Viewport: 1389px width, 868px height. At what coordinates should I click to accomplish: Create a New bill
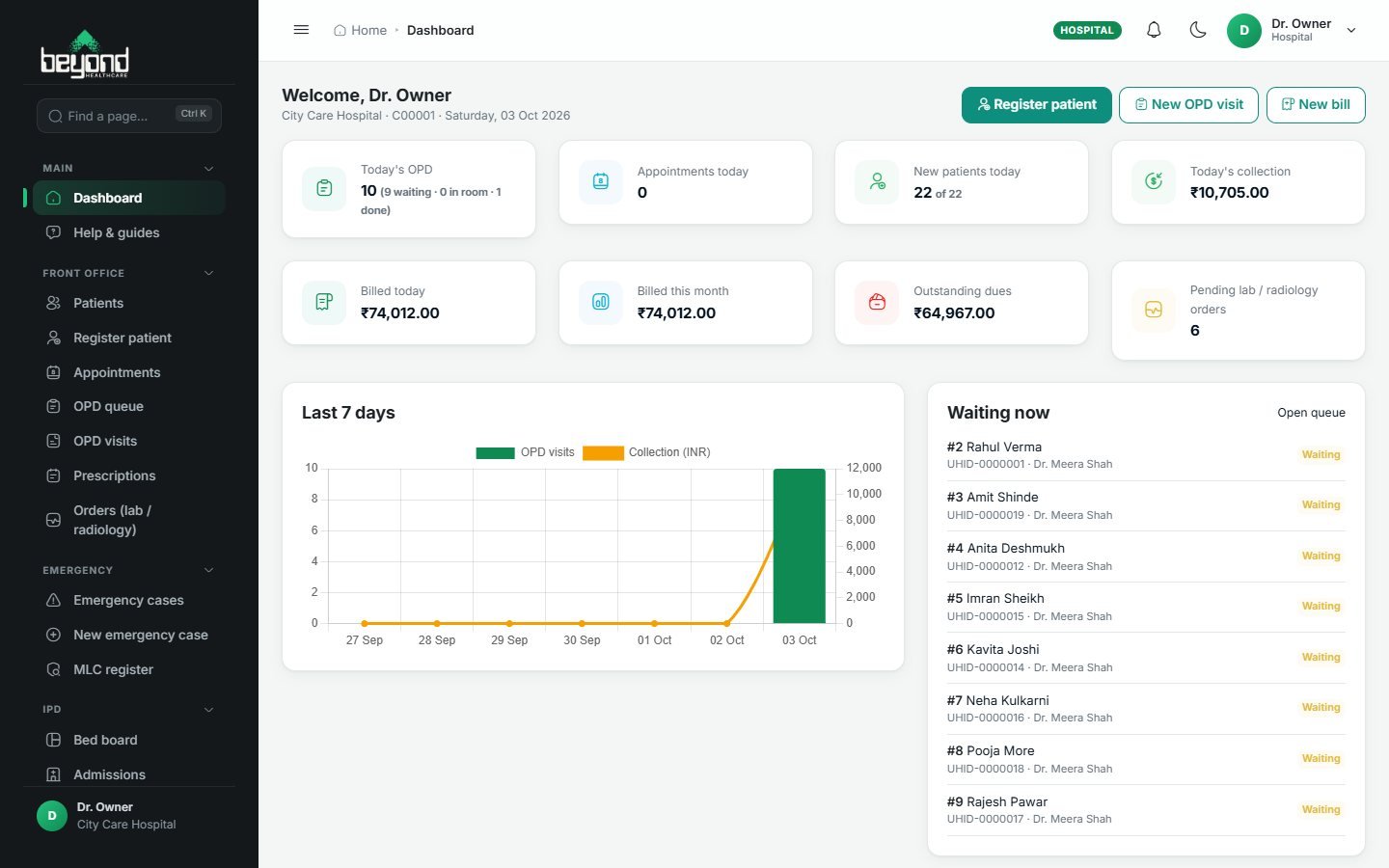(x=1316, y=104)
